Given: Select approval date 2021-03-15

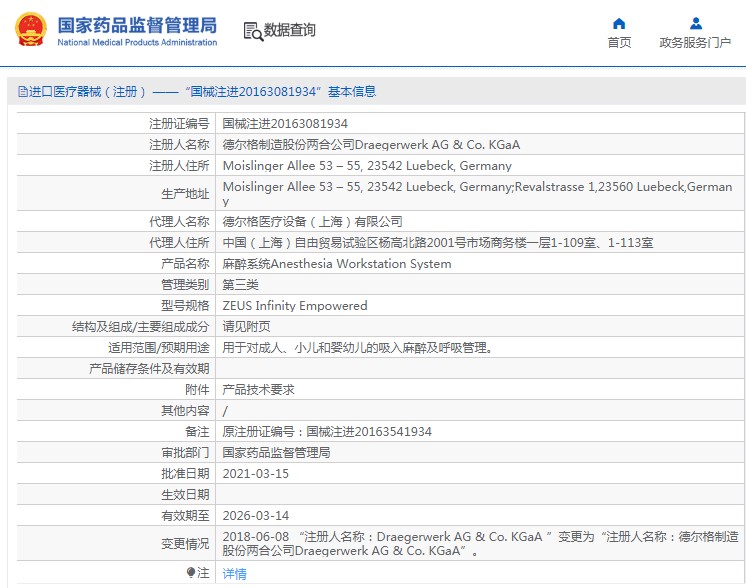Looking at the screenshot, I should point(255,474).
